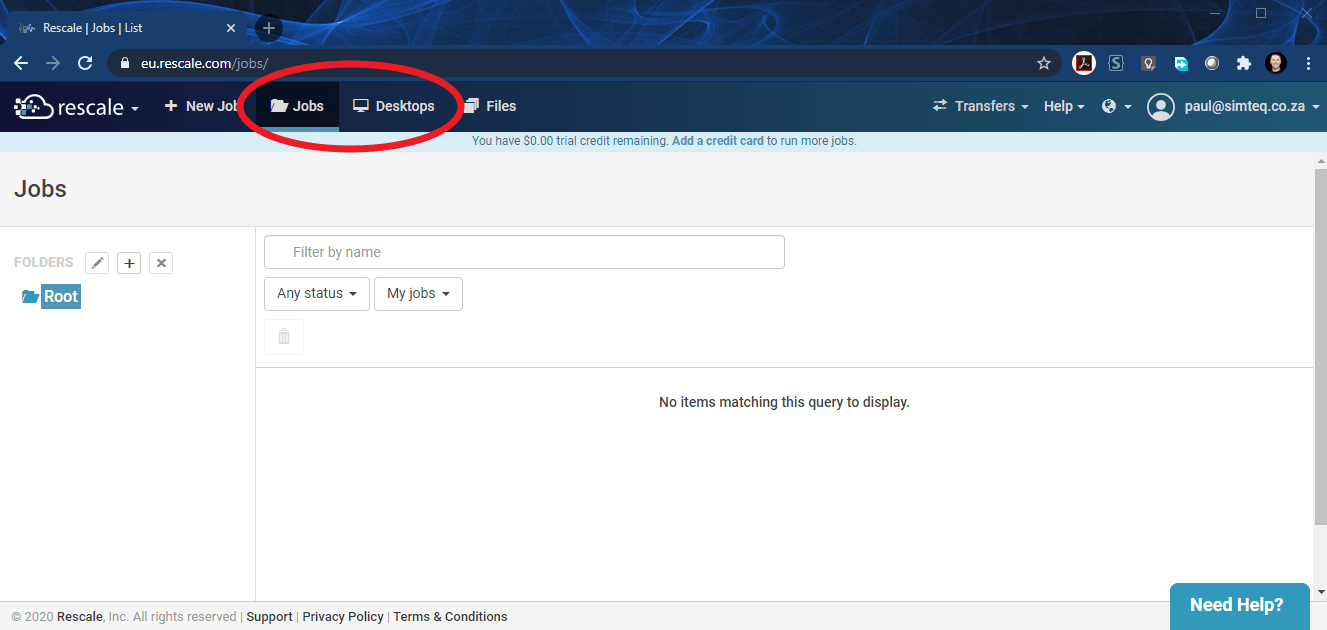
Task: Open the Help menu
Action: point(1064,106)
